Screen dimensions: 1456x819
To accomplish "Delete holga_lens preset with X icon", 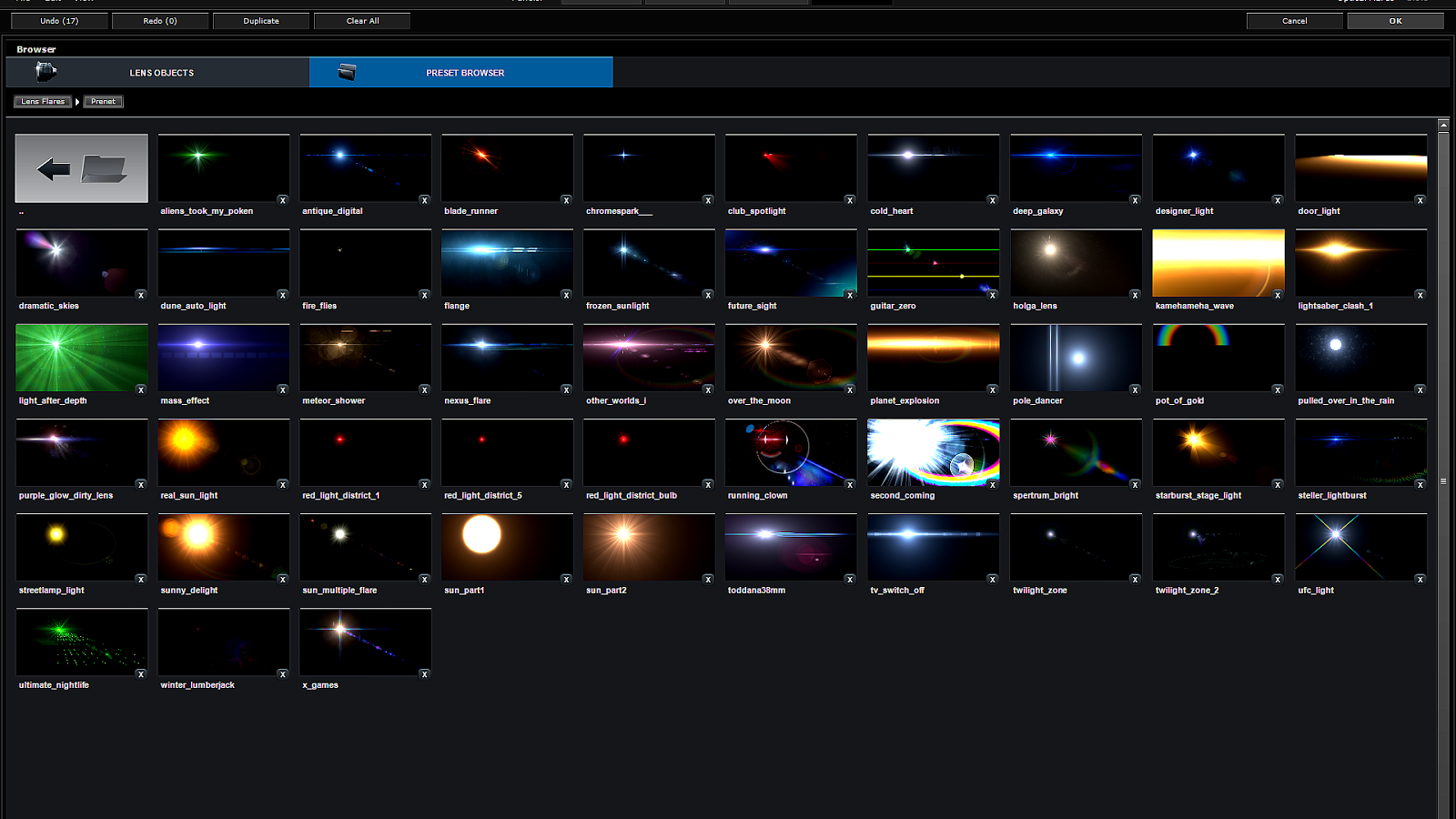I will click(1135, 295).
